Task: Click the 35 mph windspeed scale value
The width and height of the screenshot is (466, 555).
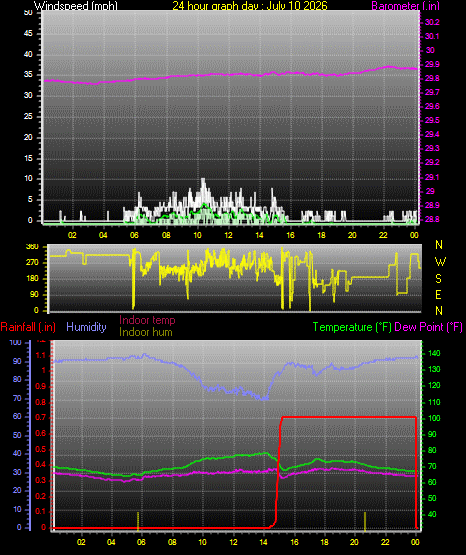Action: tap(28, 75)
